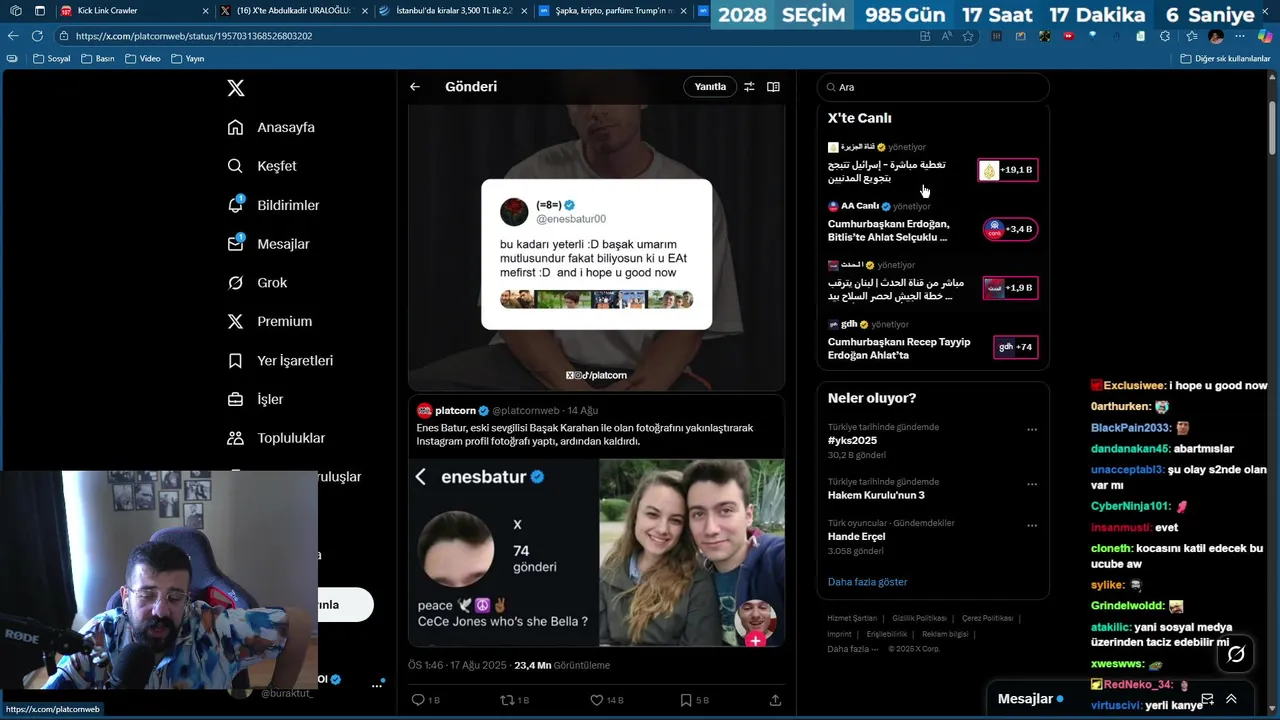Viewport: 1280px width, 720px height.
Task: Click the Ara search field
Action: click(933, 87)
